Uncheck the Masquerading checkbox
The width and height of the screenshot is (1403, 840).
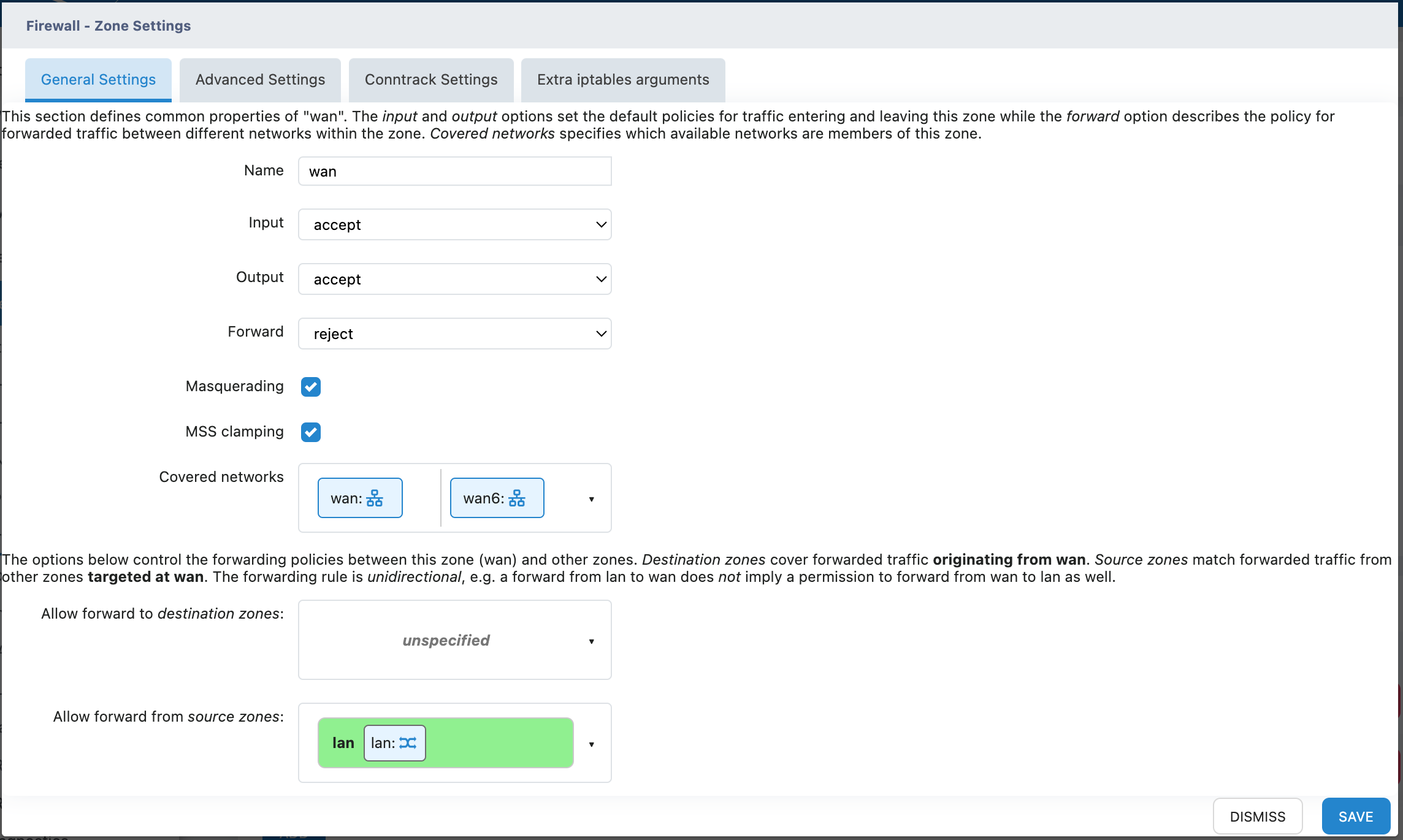click(x=311, y=387)
